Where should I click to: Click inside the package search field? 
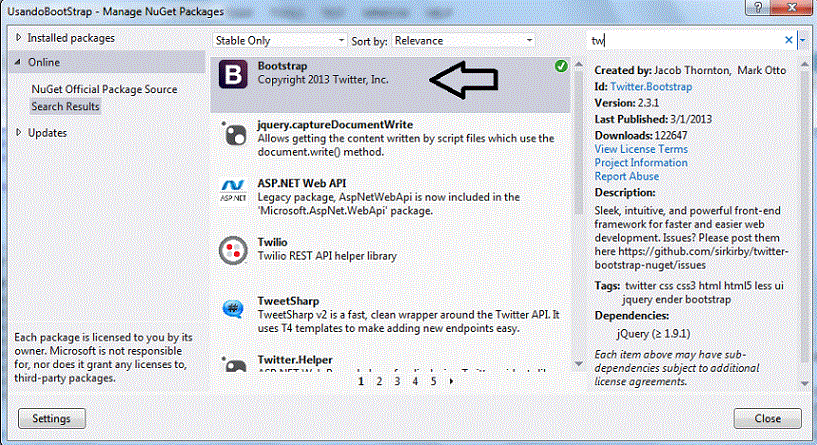tap(686, 41)
